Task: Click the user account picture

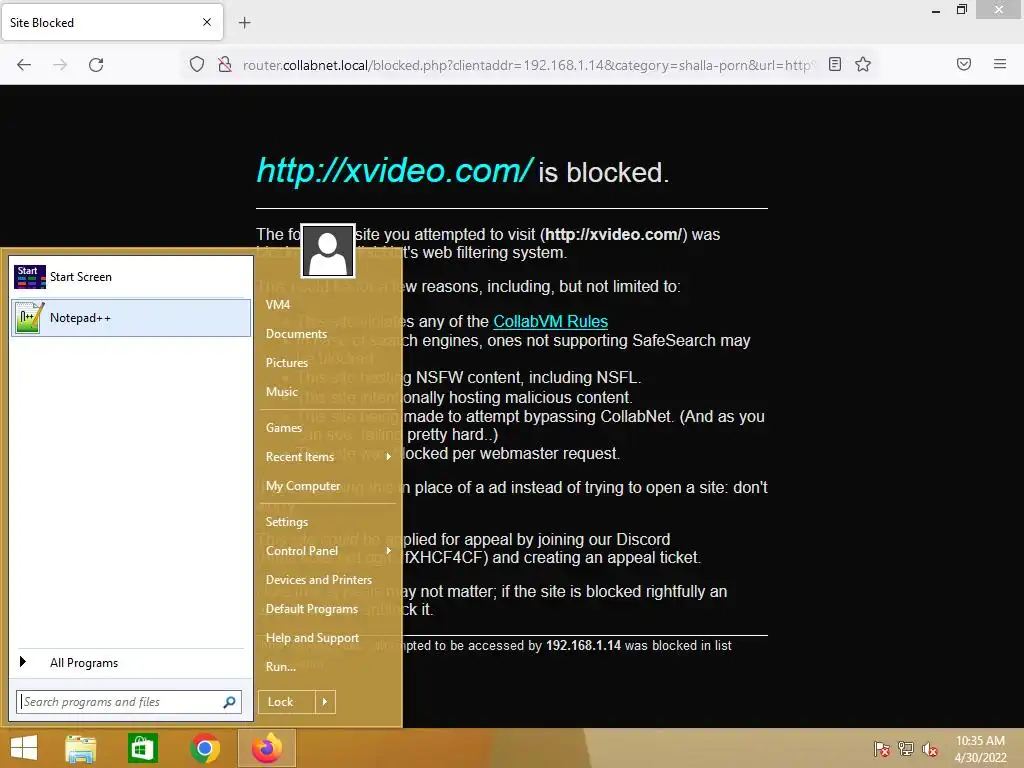Action: [x=328, y=251]
